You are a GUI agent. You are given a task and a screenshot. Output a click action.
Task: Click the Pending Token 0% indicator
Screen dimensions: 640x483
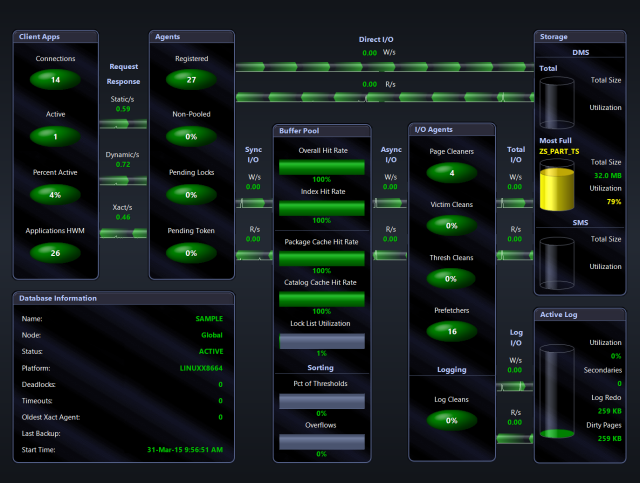pyautogui.click(x=191, y=253)
